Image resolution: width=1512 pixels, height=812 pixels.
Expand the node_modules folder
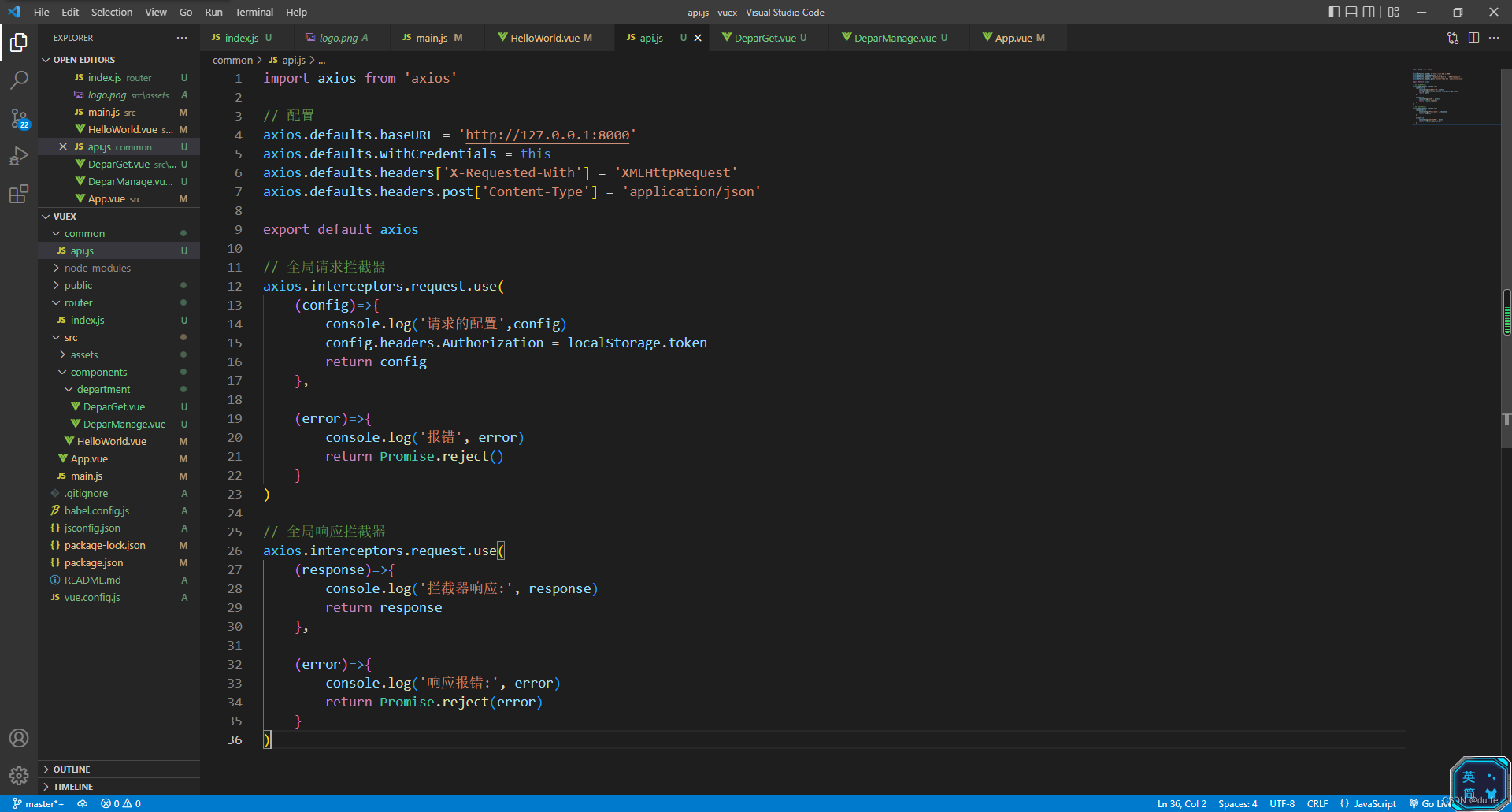(97, 268)
